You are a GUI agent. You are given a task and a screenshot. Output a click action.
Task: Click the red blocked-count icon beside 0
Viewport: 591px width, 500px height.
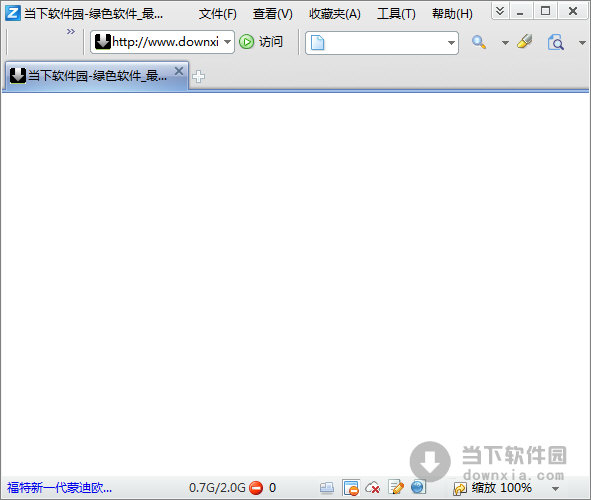click(256, 488)
